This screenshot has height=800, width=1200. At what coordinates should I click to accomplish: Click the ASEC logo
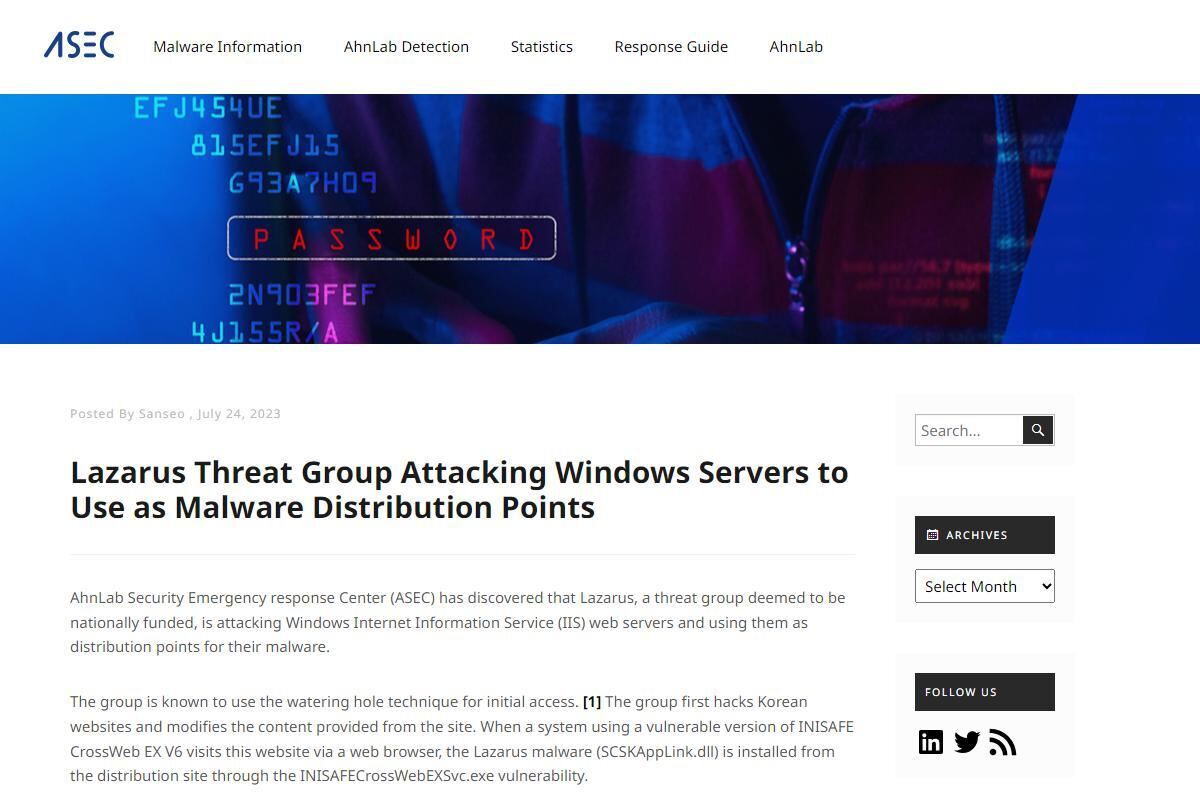[x=79, y=45]
